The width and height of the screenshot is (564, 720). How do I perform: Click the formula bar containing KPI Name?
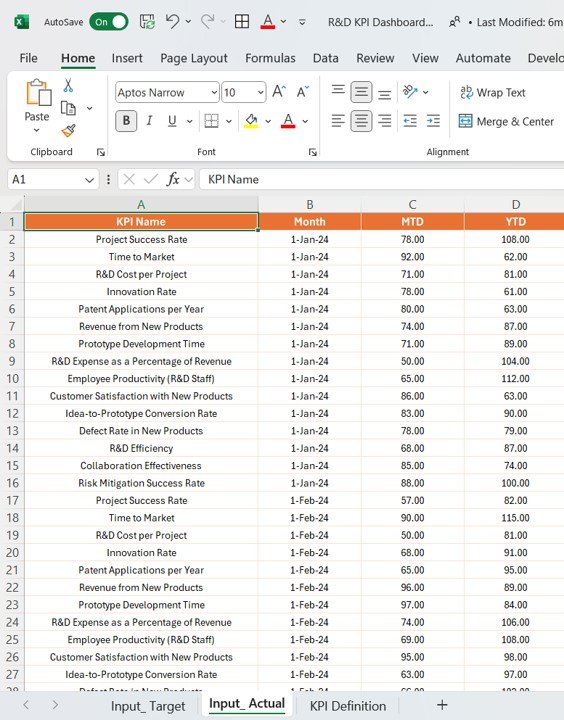pyautogui.click(x=381, y=179)
